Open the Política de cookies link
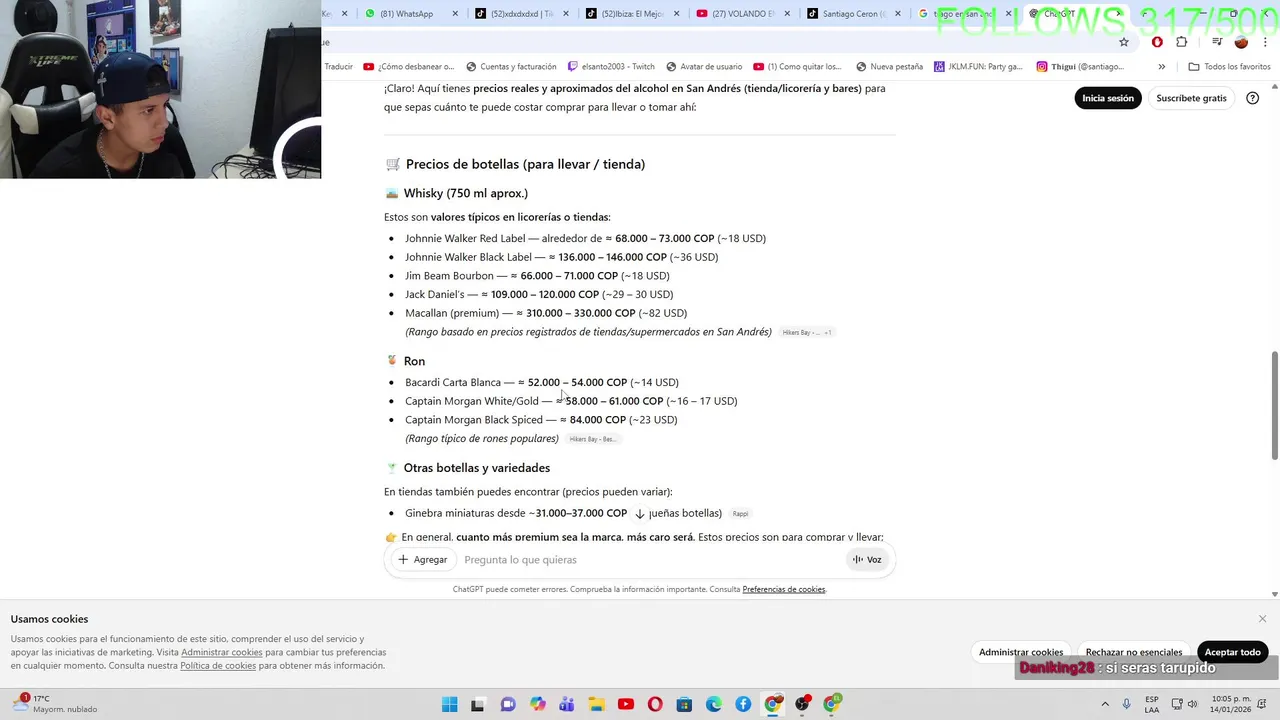The height and width of the screenshot is (720, 1280). click(218, 665)
